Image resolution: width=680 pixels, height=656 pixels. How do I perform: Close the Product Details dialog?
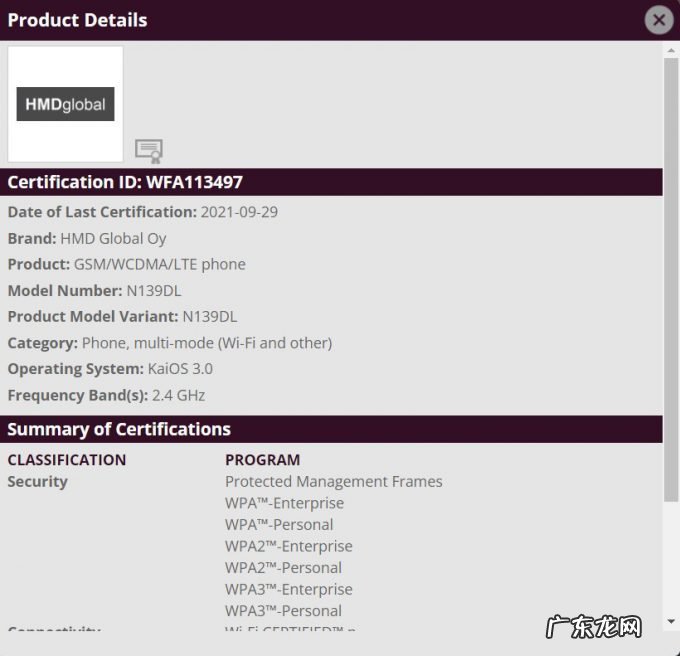658,20
